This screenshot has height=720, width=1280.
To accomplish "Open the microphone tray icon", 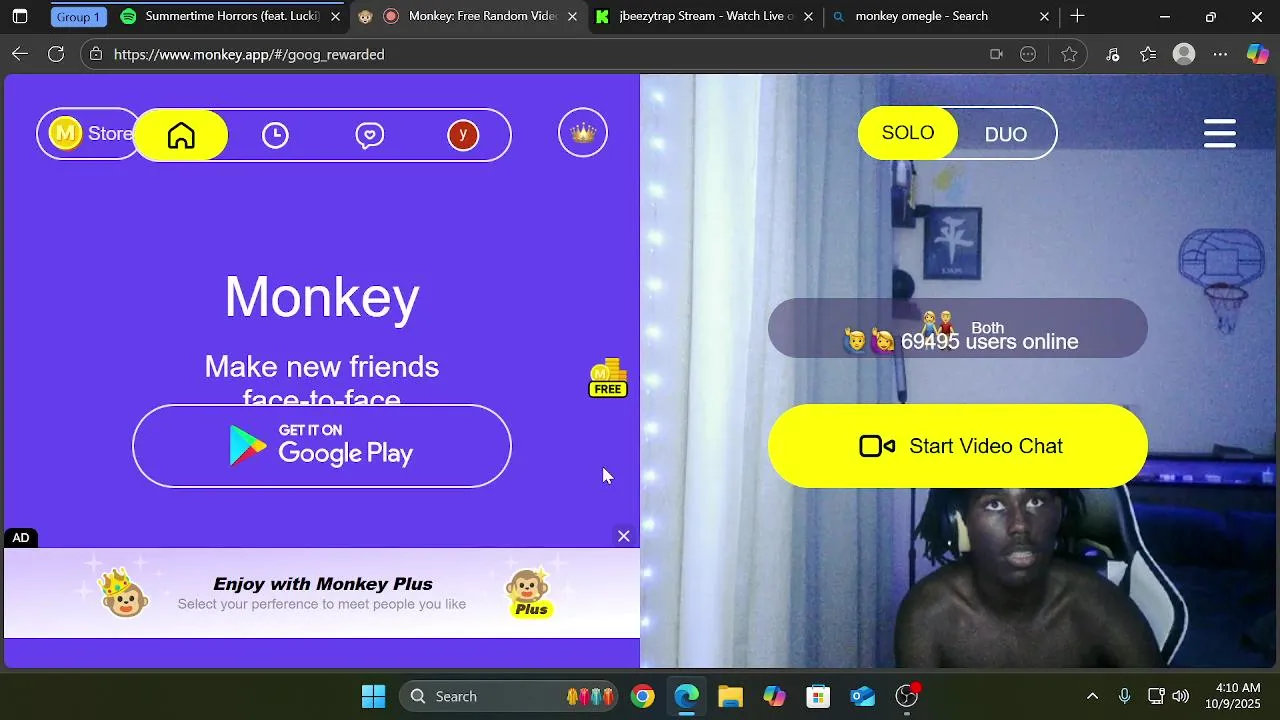I will tap(1125, 696).
